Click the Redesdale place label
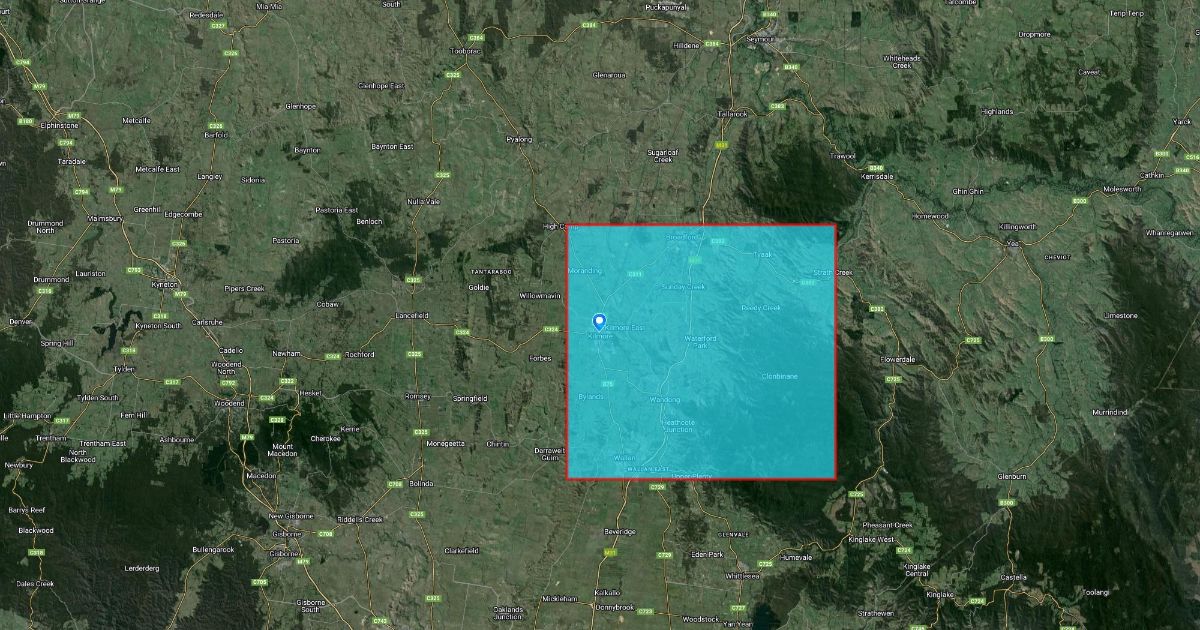The width and height of the screenshot is (1200, 630). (206, 15)
